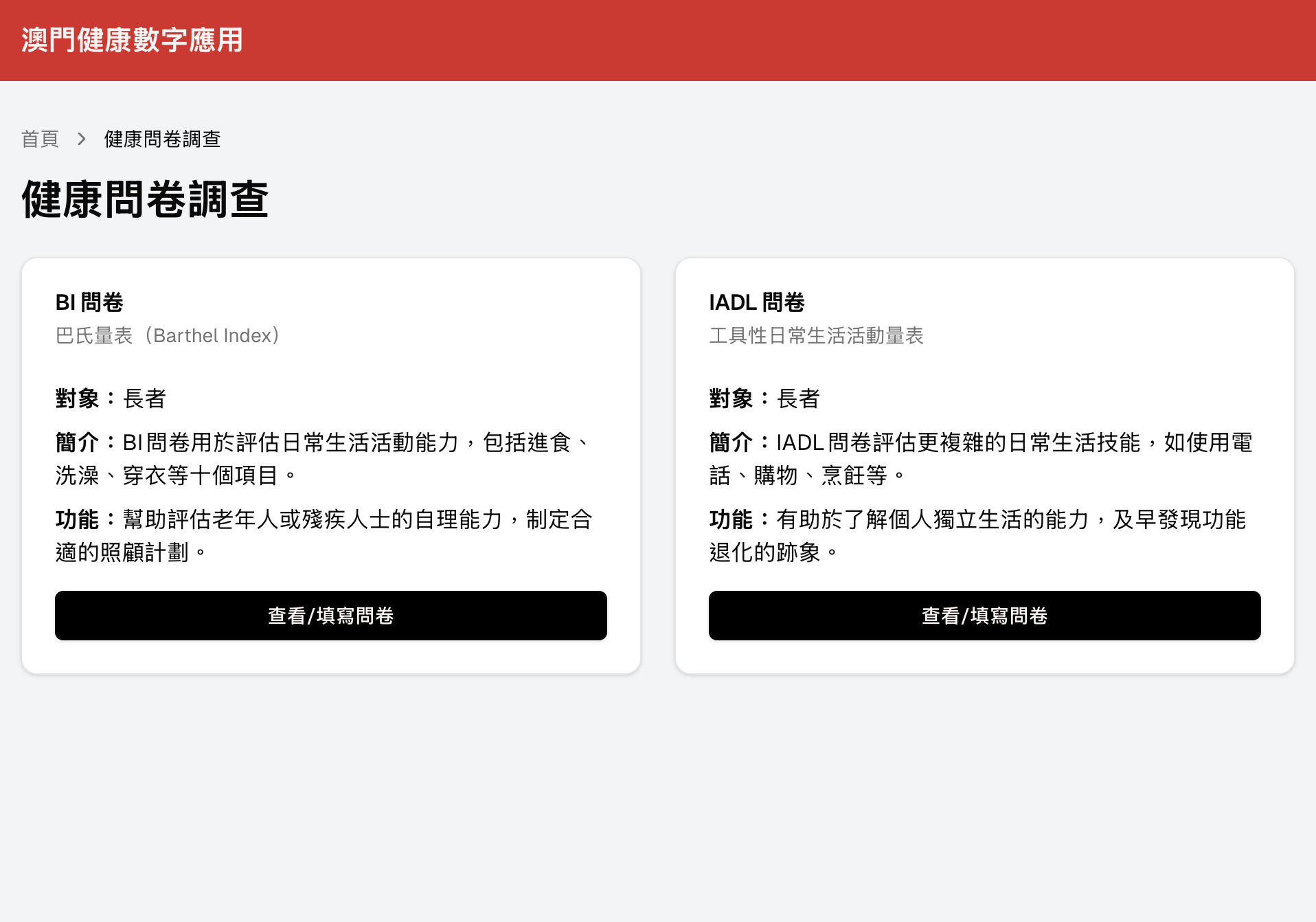Open the BI 問卷 via 查看/填寫問卷 button
This screenshot has height=922, width=1316.
point(330,616)
